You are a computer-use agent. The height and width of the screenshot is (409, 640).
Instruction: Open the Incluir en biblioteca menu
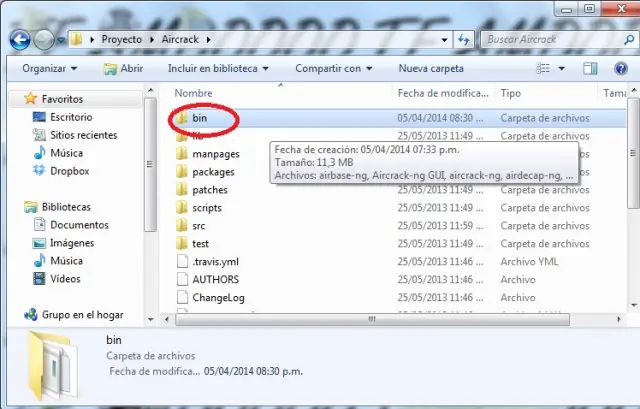pyautogui.click(x=218, y=68)
